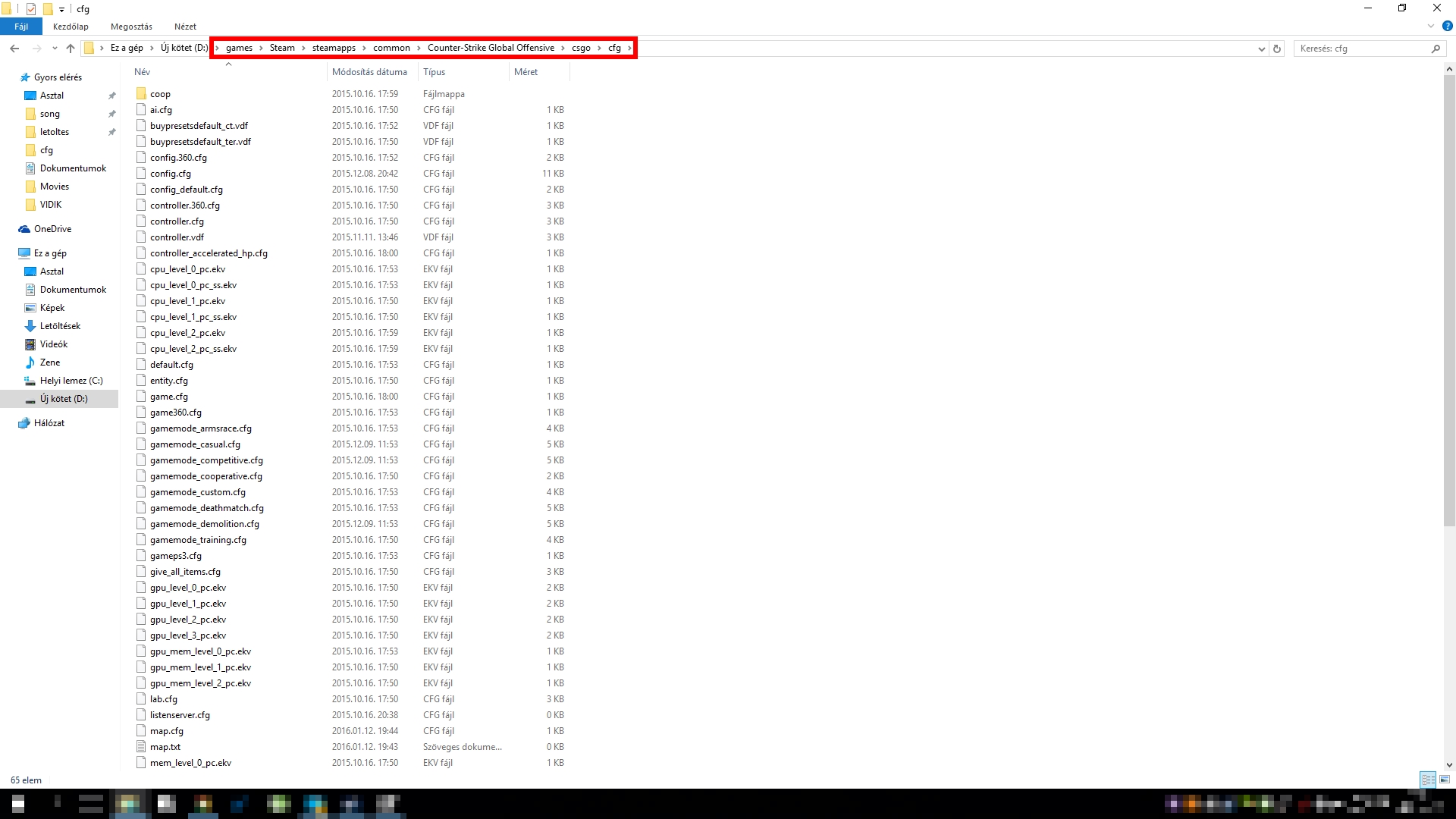Open the Nézet ribbon tab
This screenshot has height=819, width=1456.
pos(185,27)
